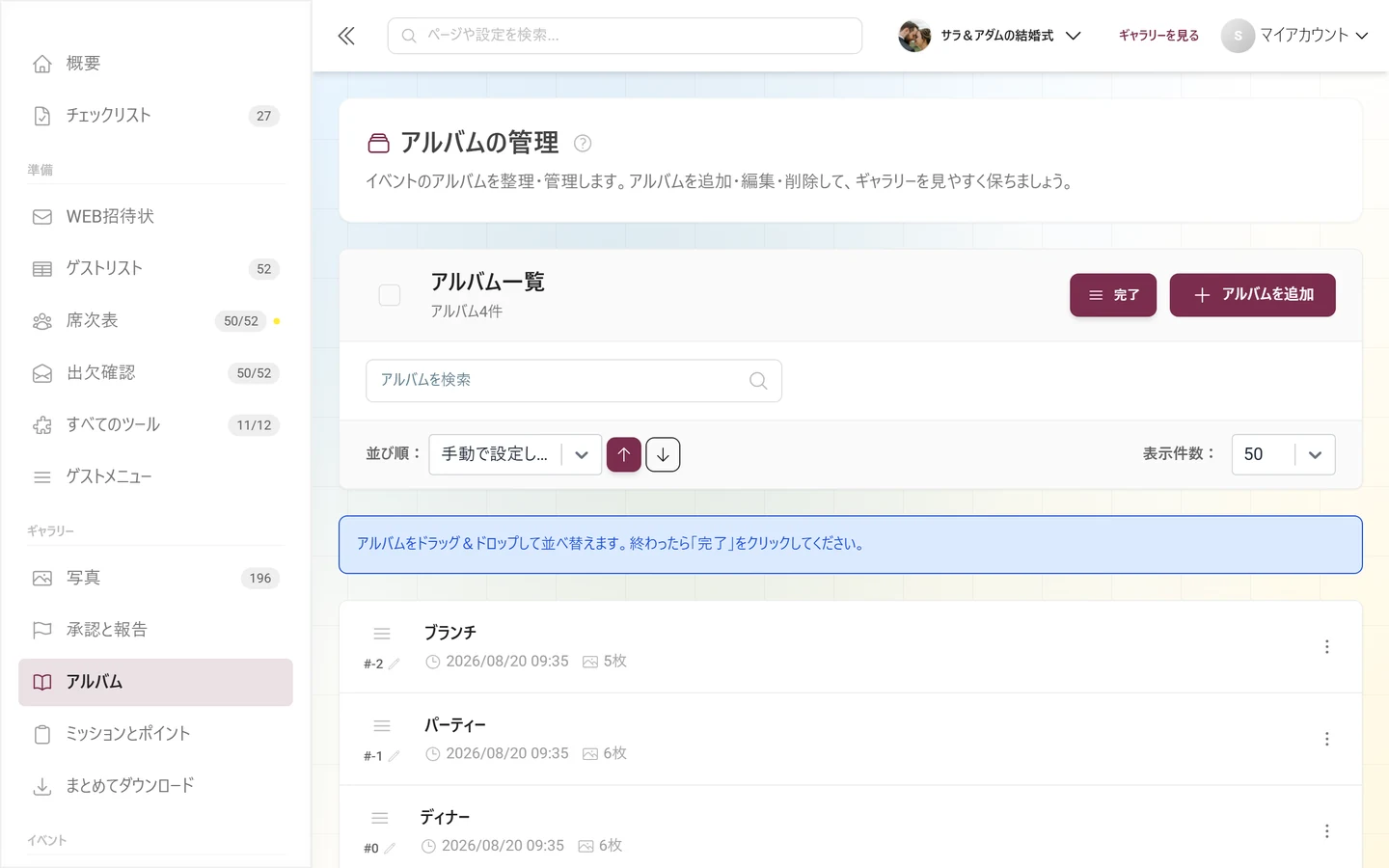The width and height of the screenshot is (1389, 868).
Task: Click the アルバムを追加 button
Action: (x=1252, y=295)
